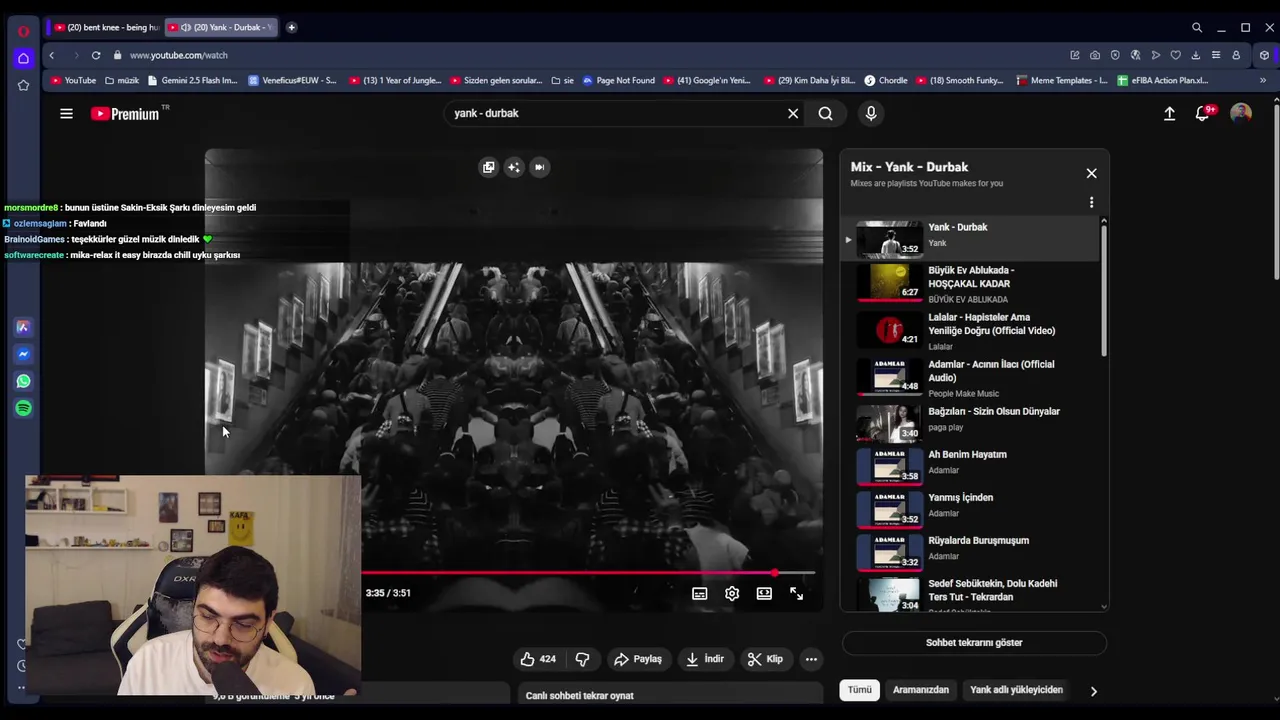Toggle theater mode in player
Image resolution: width=1280 pixels, height=720 pixels.
[x=764, y=593]
